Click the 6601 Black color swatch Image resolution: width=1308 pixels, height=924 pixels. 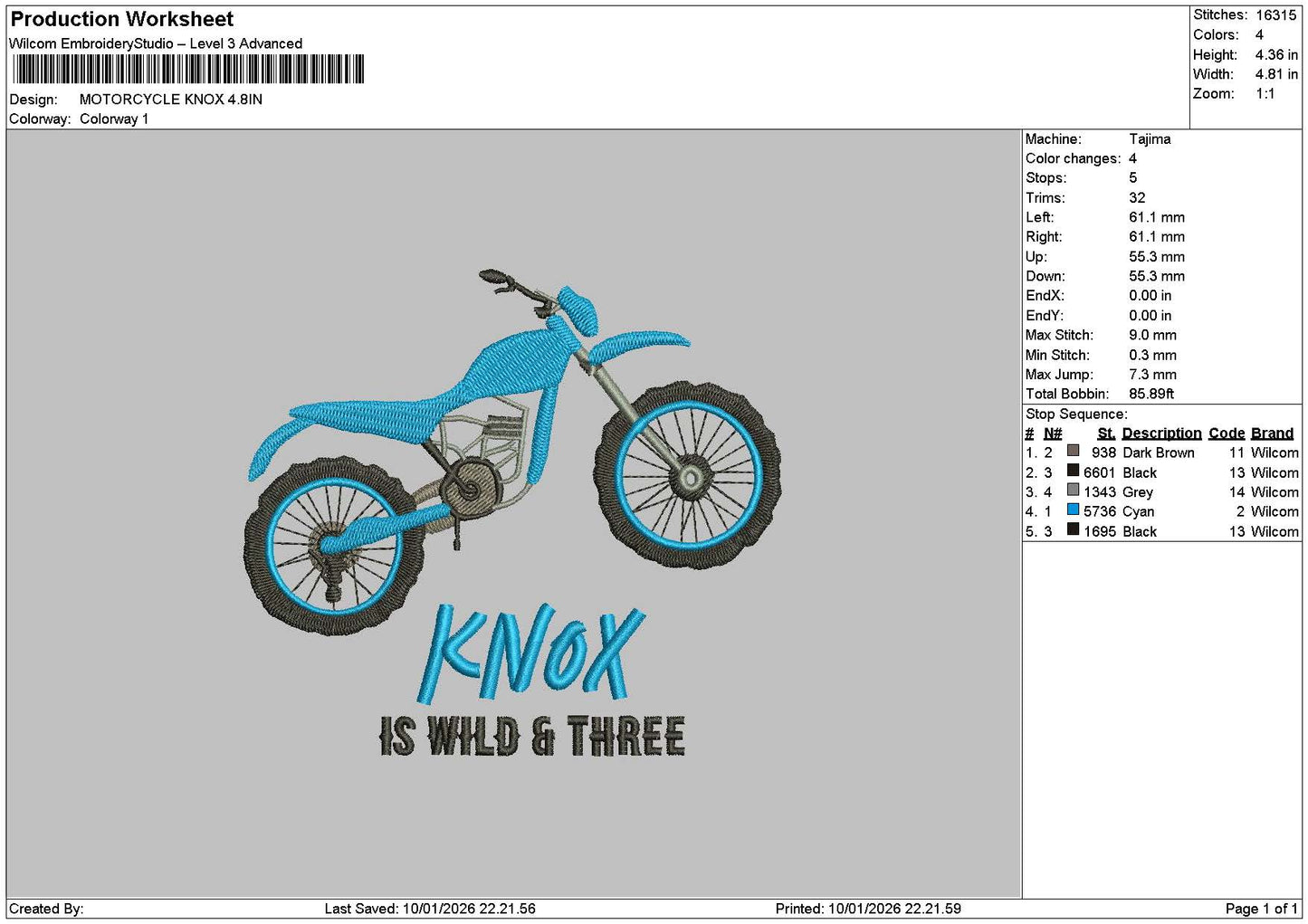point(1073,471)
